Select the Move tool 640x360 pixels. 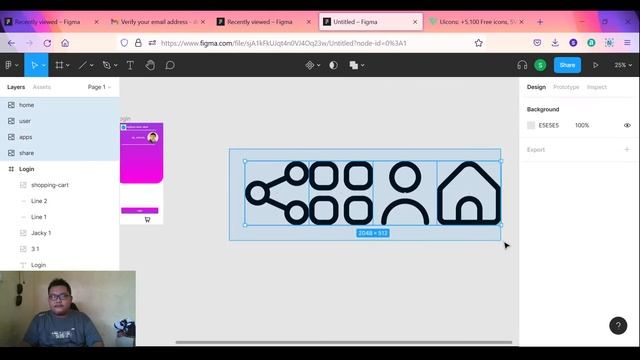[34, 65]
